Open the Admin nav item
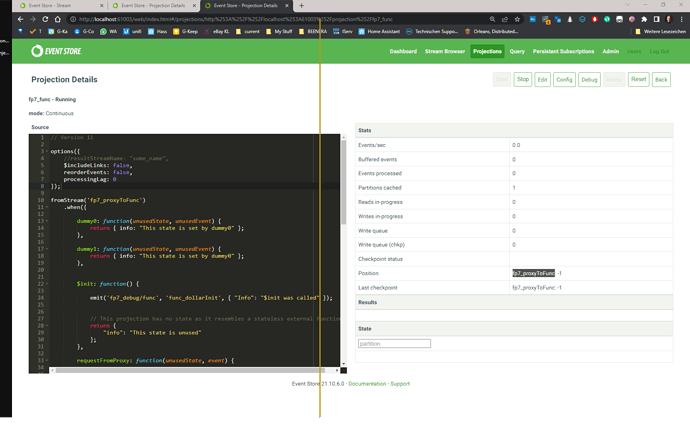The height and width of the screenshot is (427, 690). (610, 52)
